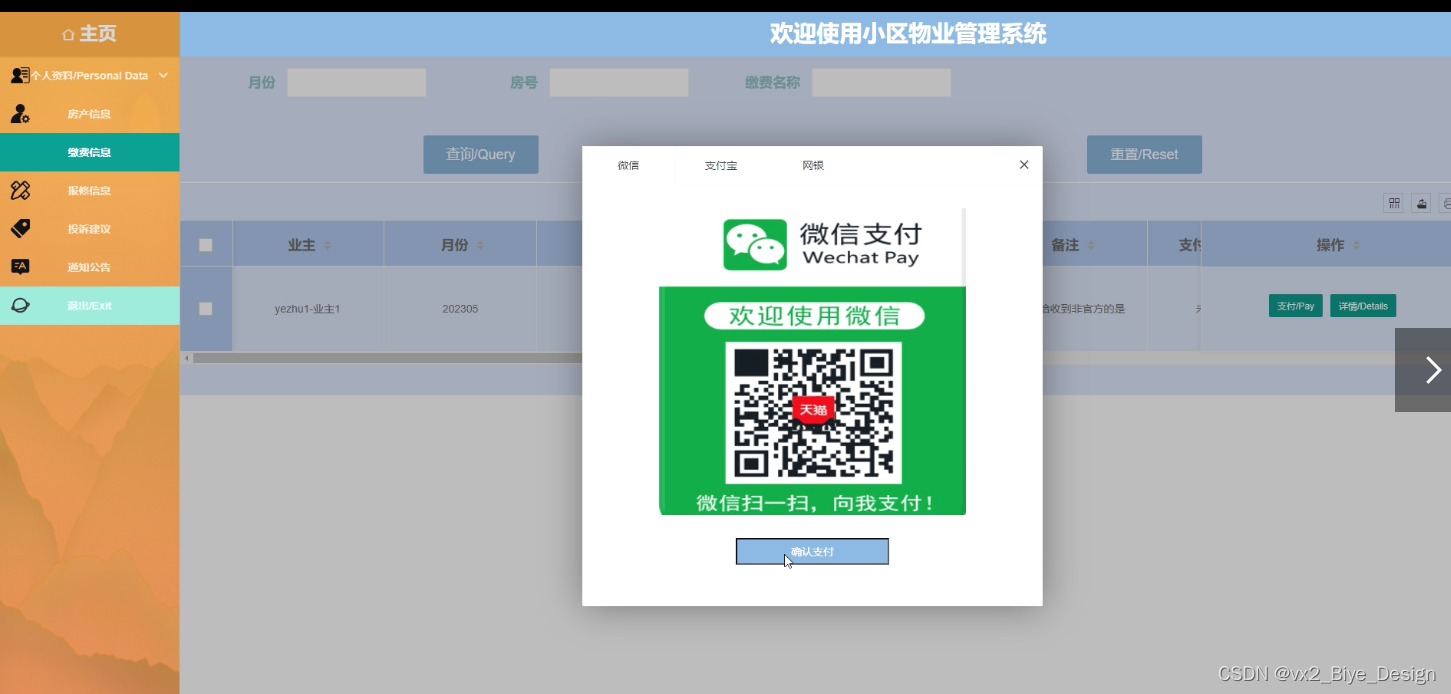Switch to the 支付宝 payment tab

721,165
